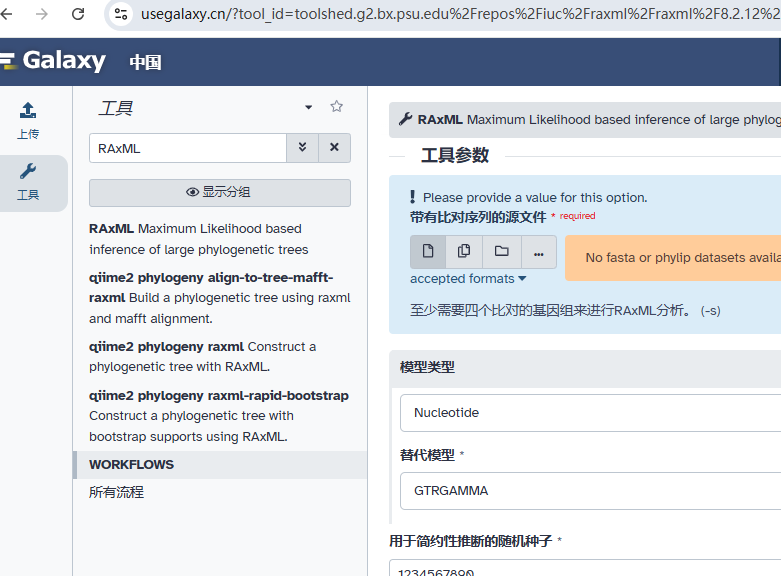This screenshot has height=576, width=781.
Task: Open RAxML Maximum Likelihood tool link
Action: (199, 239)
